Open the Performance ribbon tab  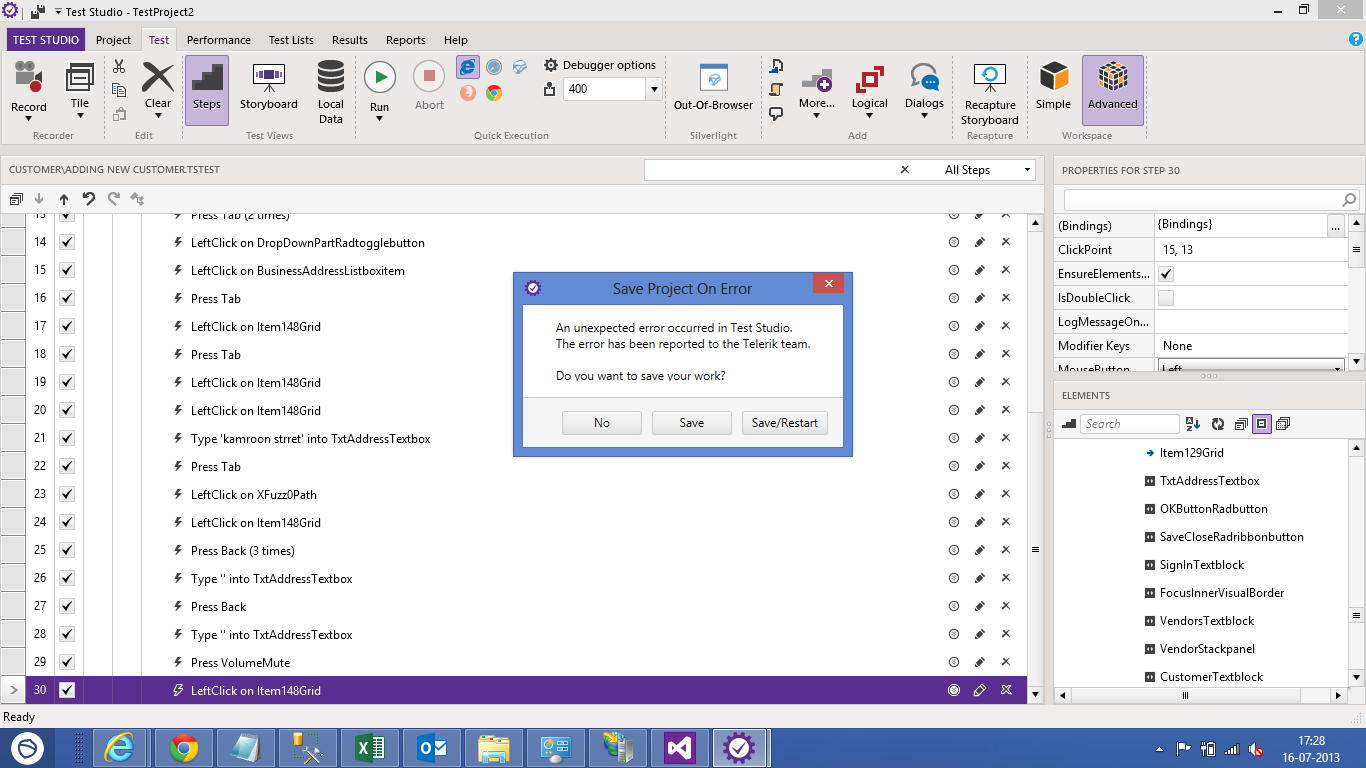[x=218, y=40]
